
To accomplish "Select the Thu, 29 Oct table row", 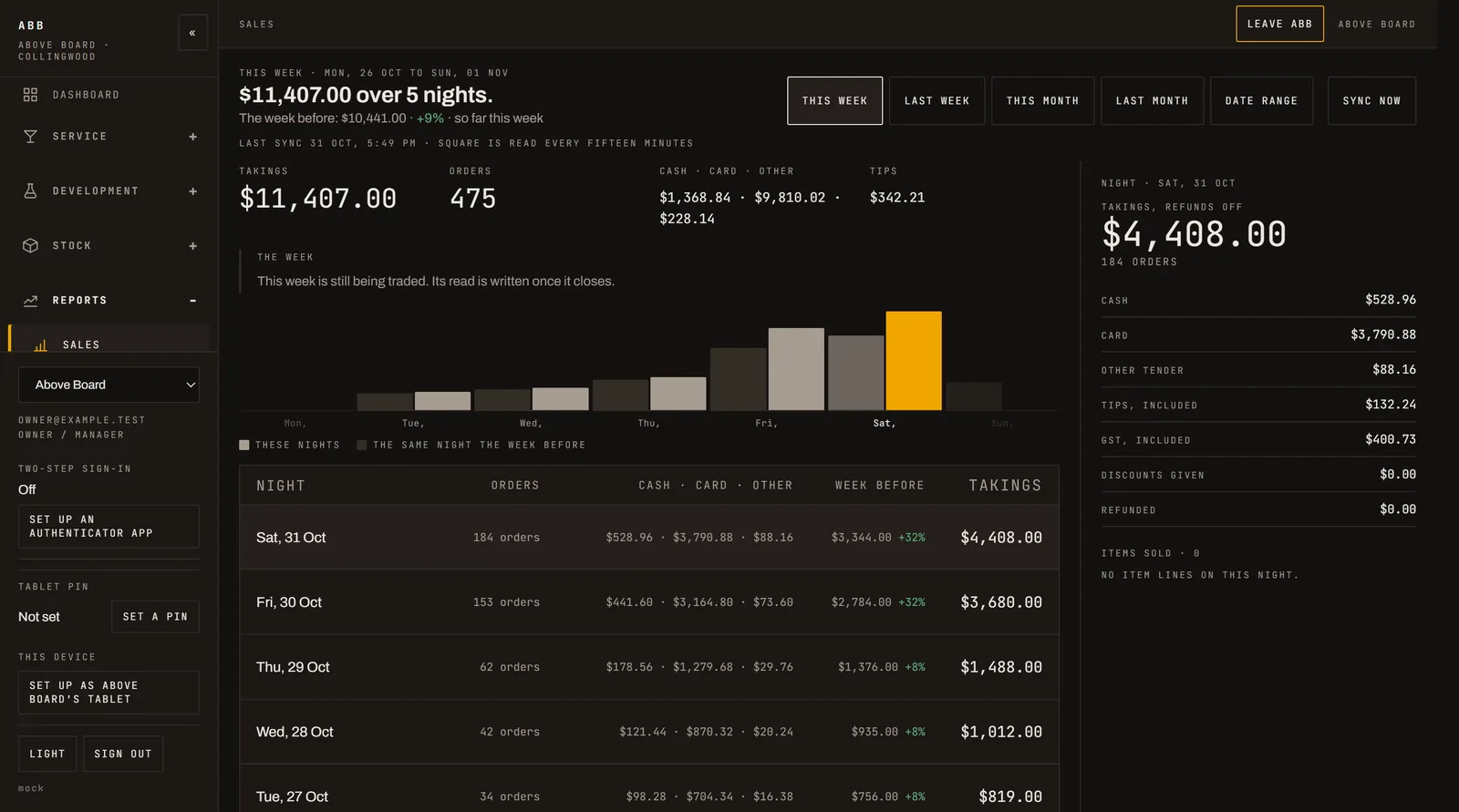I will coord(649,667).
